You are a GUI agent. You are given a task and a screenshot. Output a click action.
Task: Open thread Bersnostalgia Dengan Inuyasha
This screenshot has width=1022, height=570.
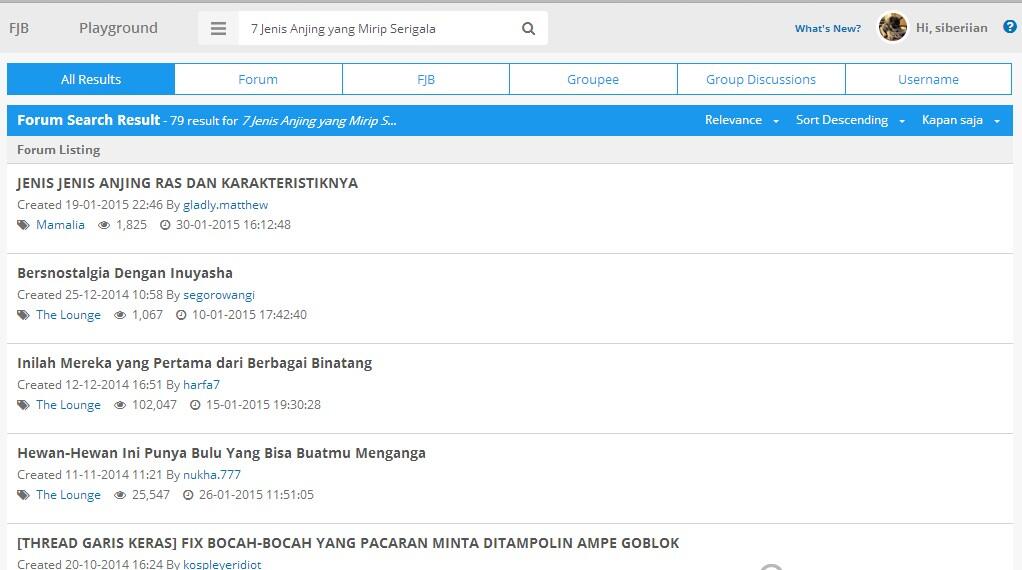(124, 273)
